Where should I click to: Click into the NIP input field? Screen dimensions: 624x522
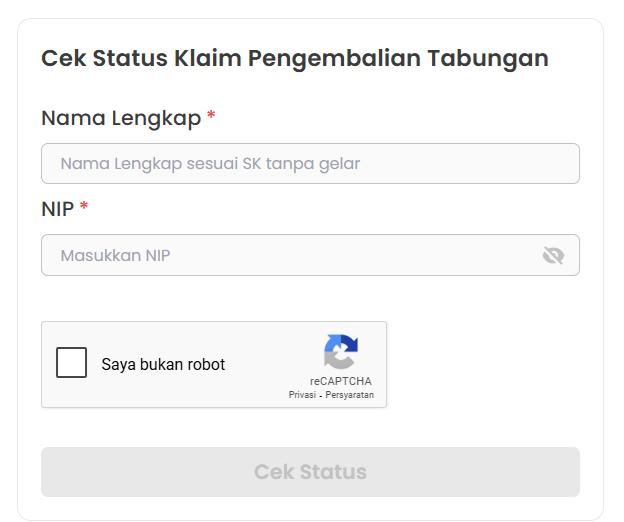(290, 255)
